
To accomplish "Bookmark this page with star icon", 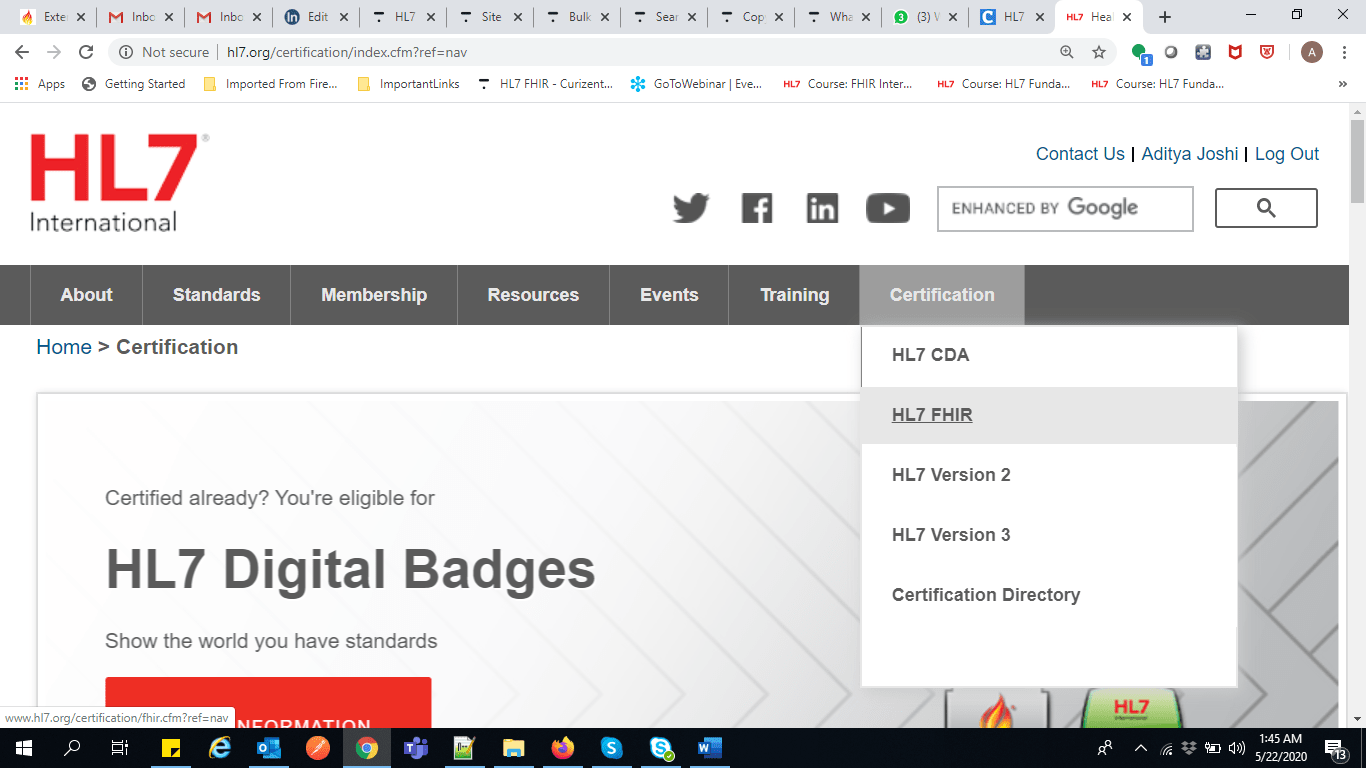I will pos(1099,52).
